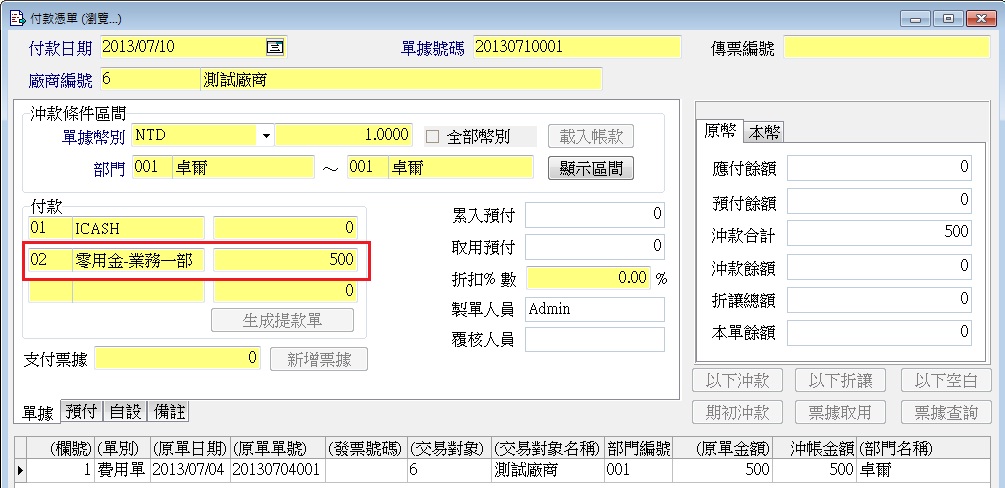Select the 原幣 tab
The image size is (1005, 488).
pos(720,132)
